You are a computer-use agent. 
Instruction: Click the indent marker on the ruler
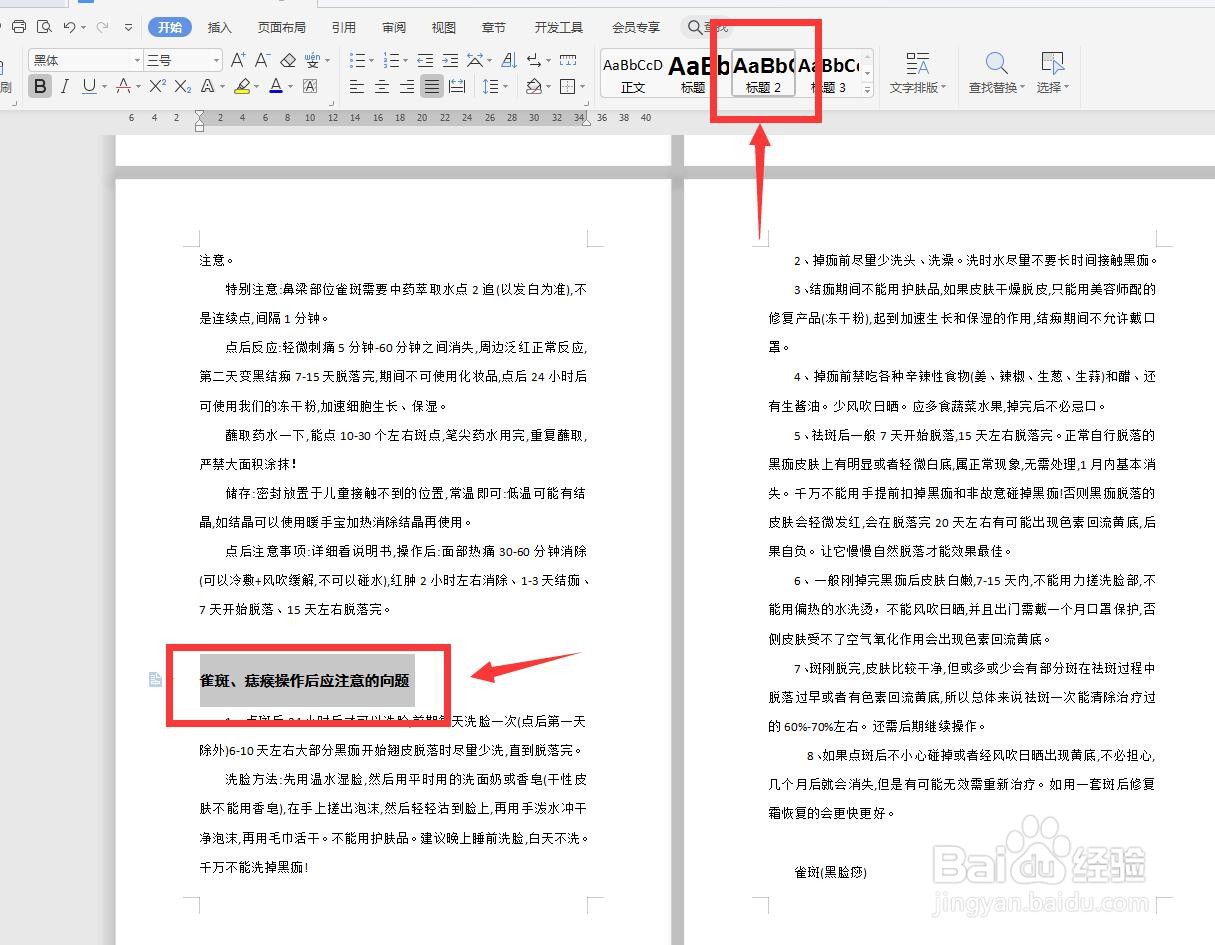pyautogui.click(x=200, y=122)
